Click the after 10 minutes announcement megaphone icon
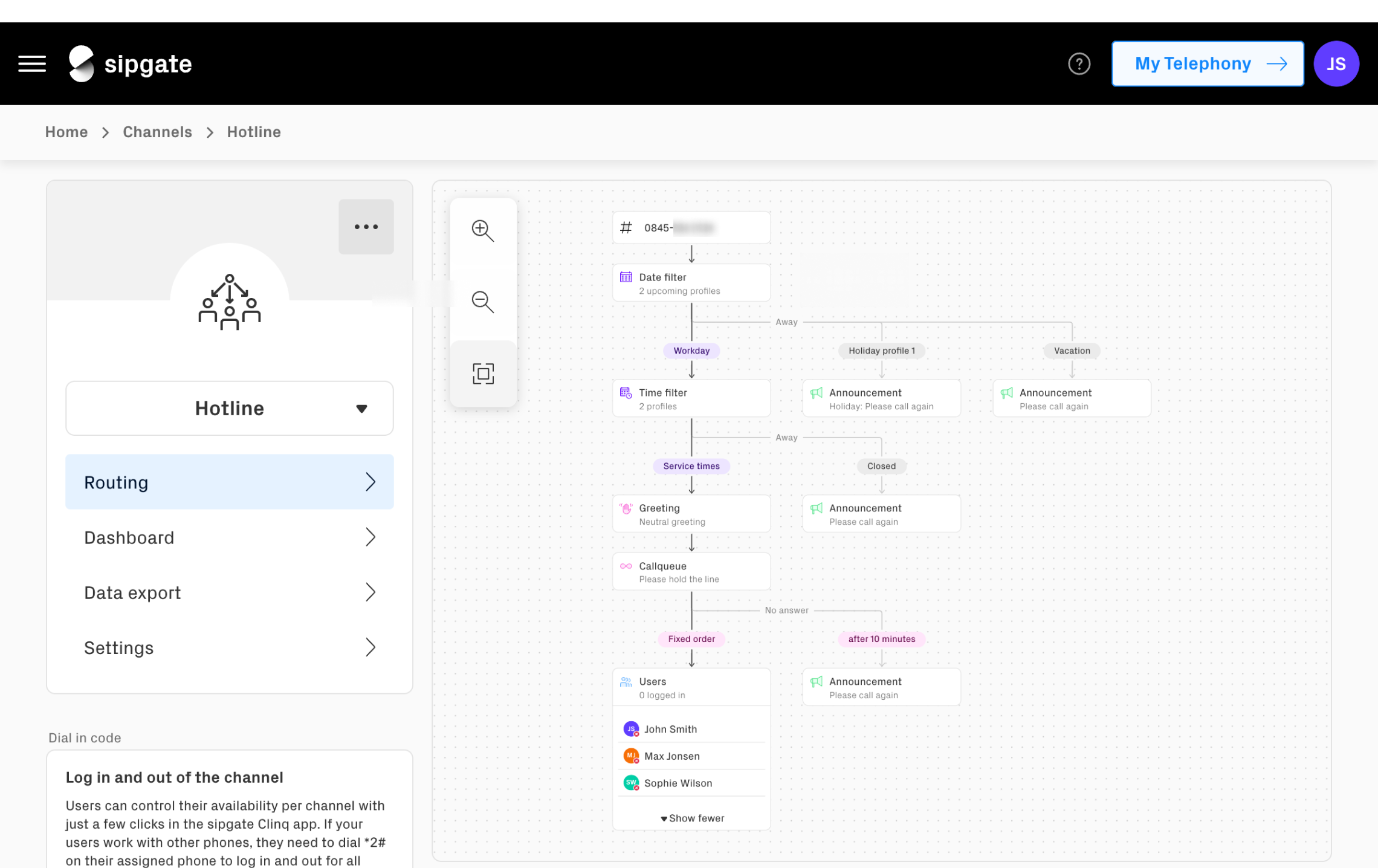The height and width of the screenshot is (868, 1378). [817, 682]
